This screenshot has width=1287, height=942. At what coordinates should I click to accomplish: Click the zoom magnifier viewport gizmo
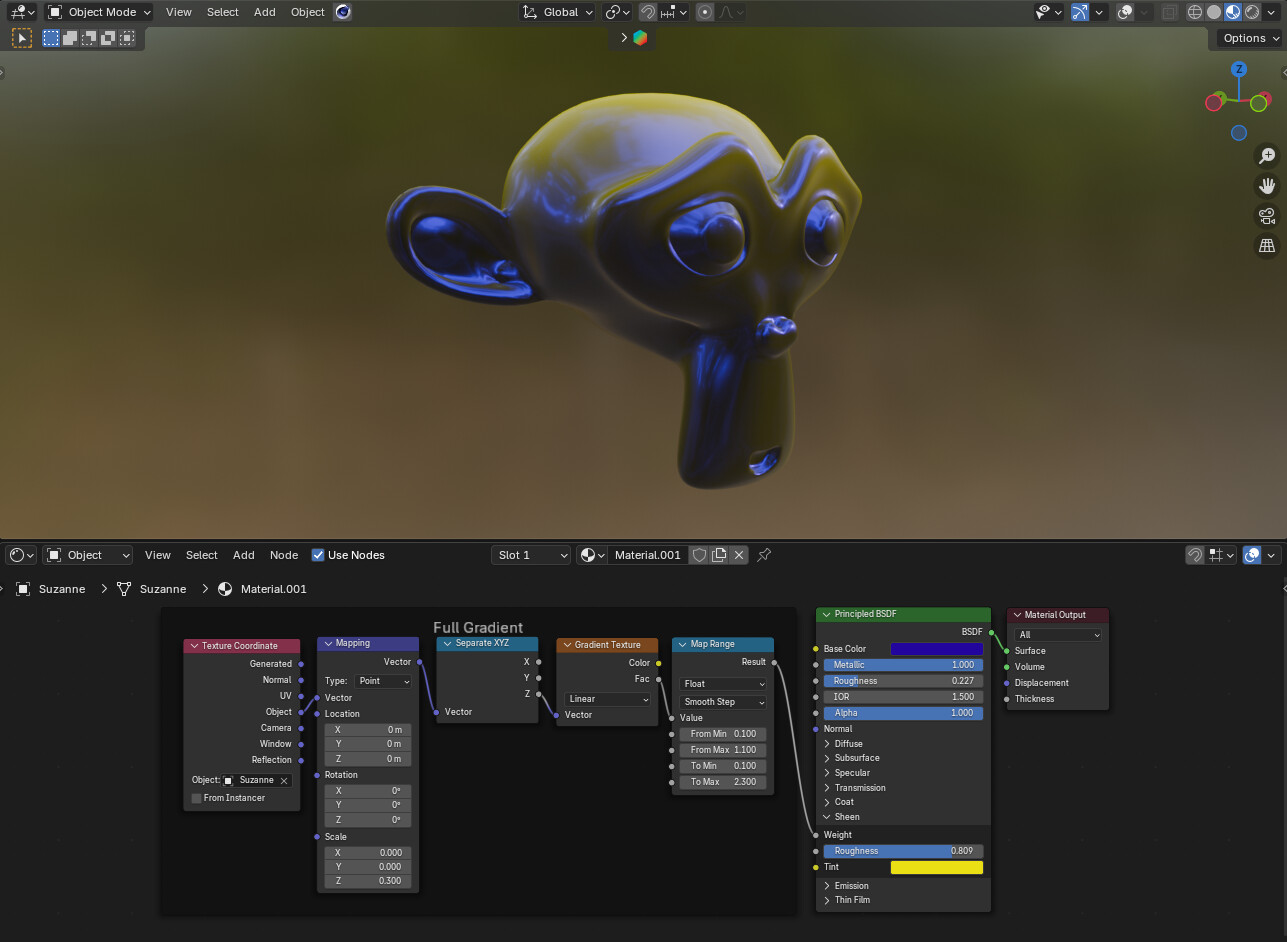pos(1266,156)
